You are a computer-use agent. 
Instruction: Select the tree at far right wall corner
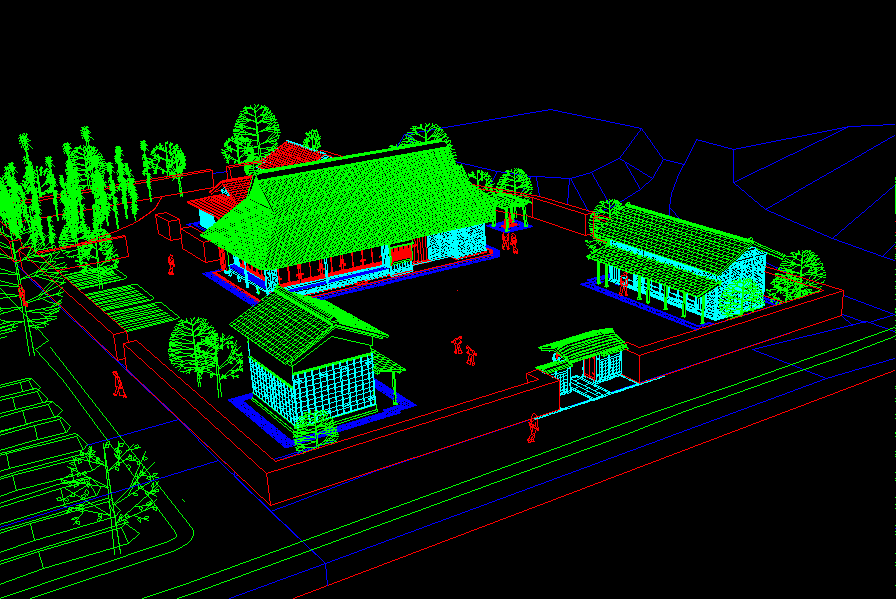coord(798,274)
